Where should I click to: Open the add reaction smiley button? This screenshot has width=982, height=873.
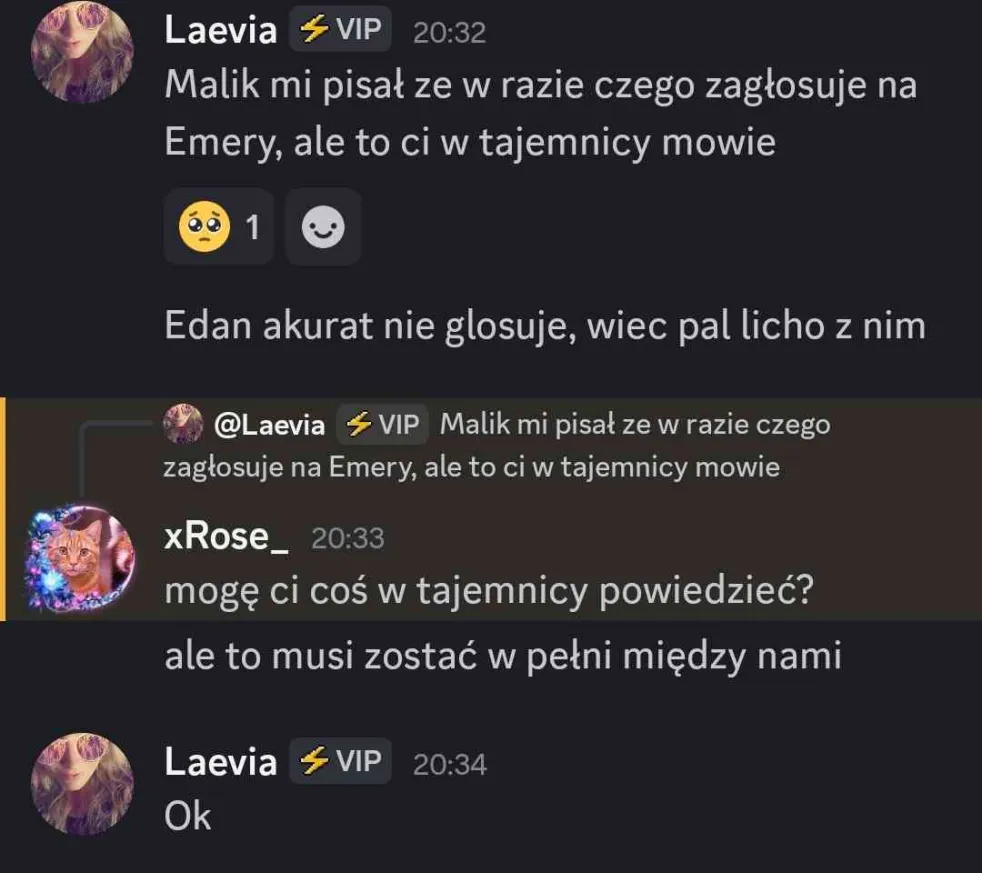(323, 226)
